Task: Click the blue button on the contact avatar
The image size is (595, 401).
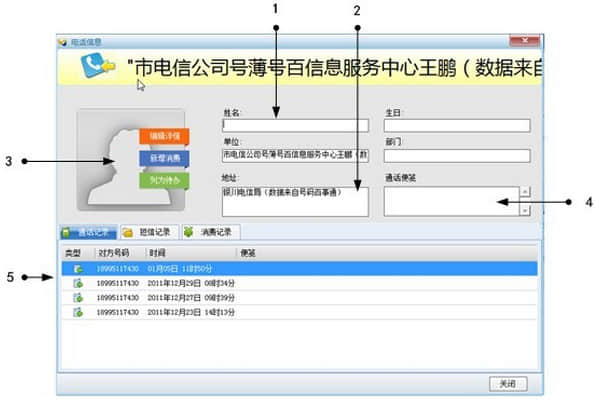Action: click(x=164, y=158)
